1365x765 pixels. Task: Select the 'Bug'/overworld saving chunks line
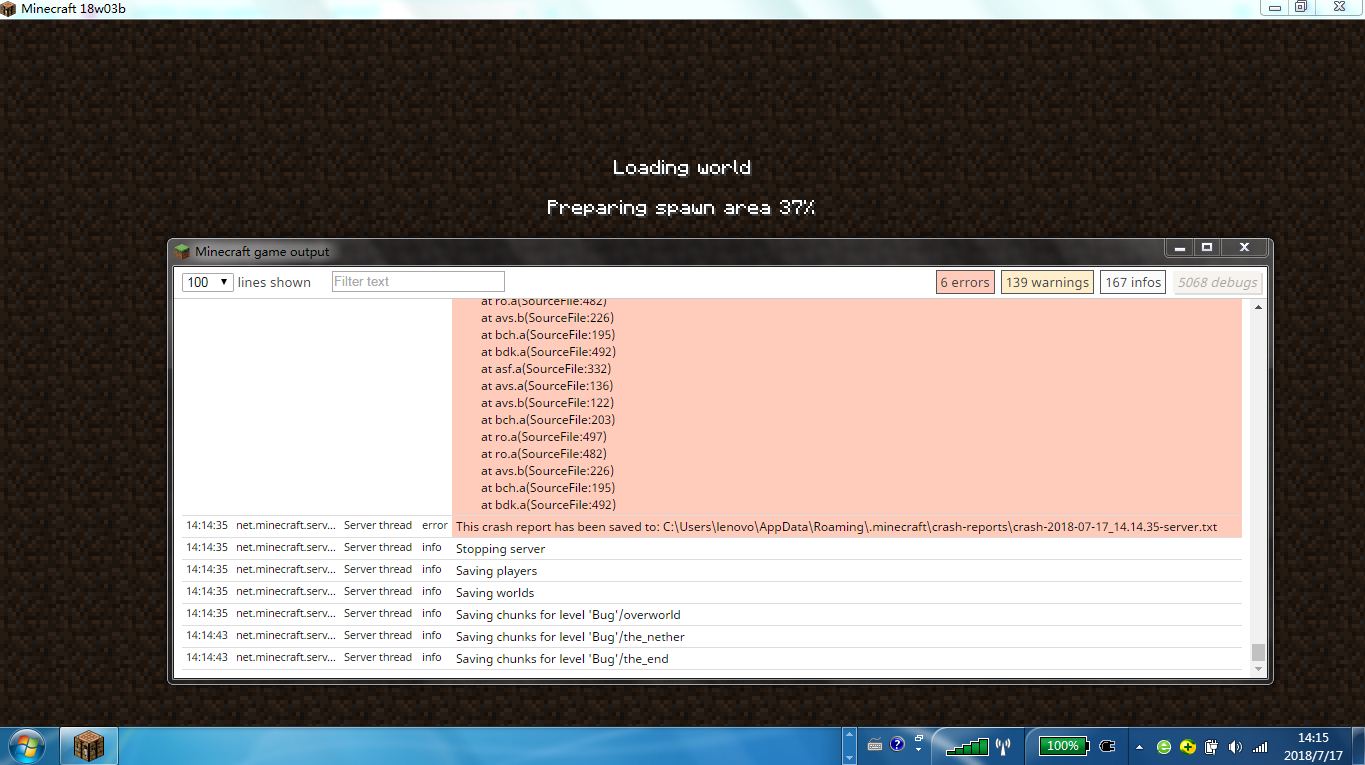tap(710, 614)
